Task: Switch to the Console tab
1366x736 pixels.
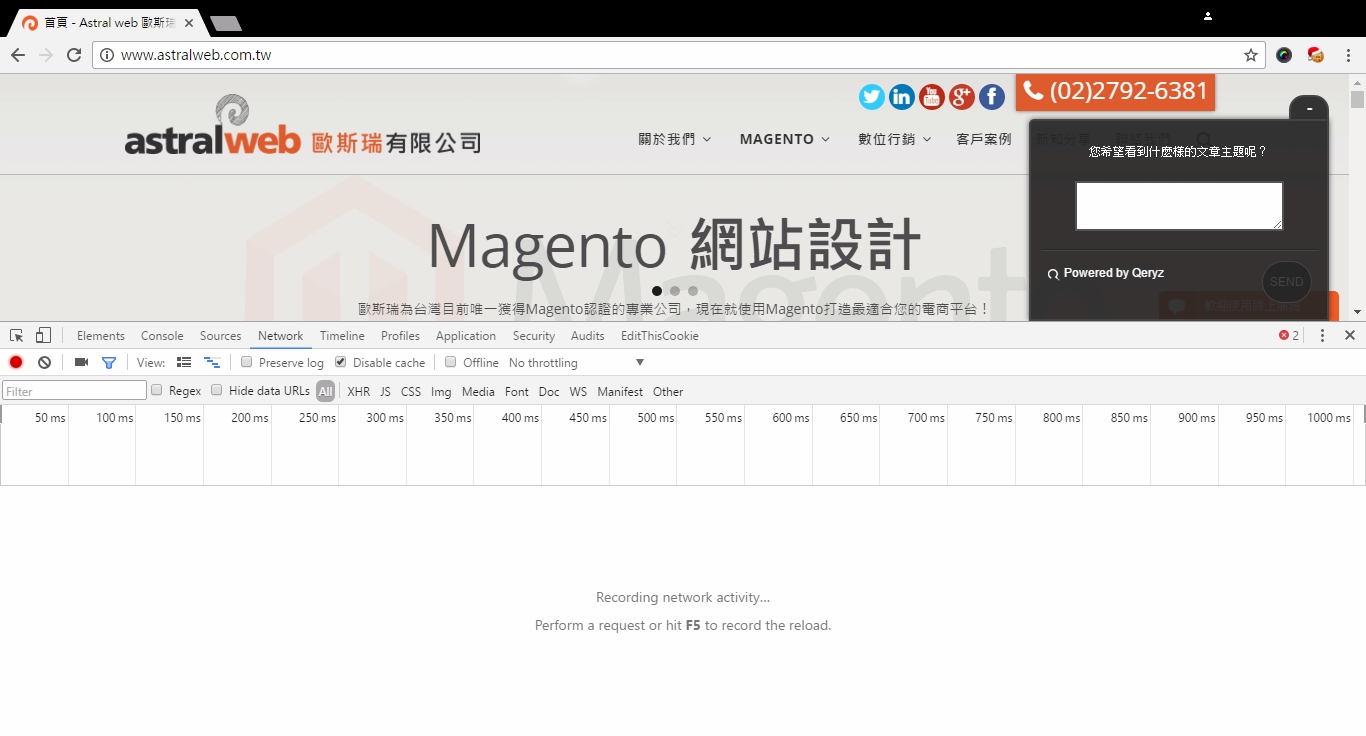Action: click(162, 336)
